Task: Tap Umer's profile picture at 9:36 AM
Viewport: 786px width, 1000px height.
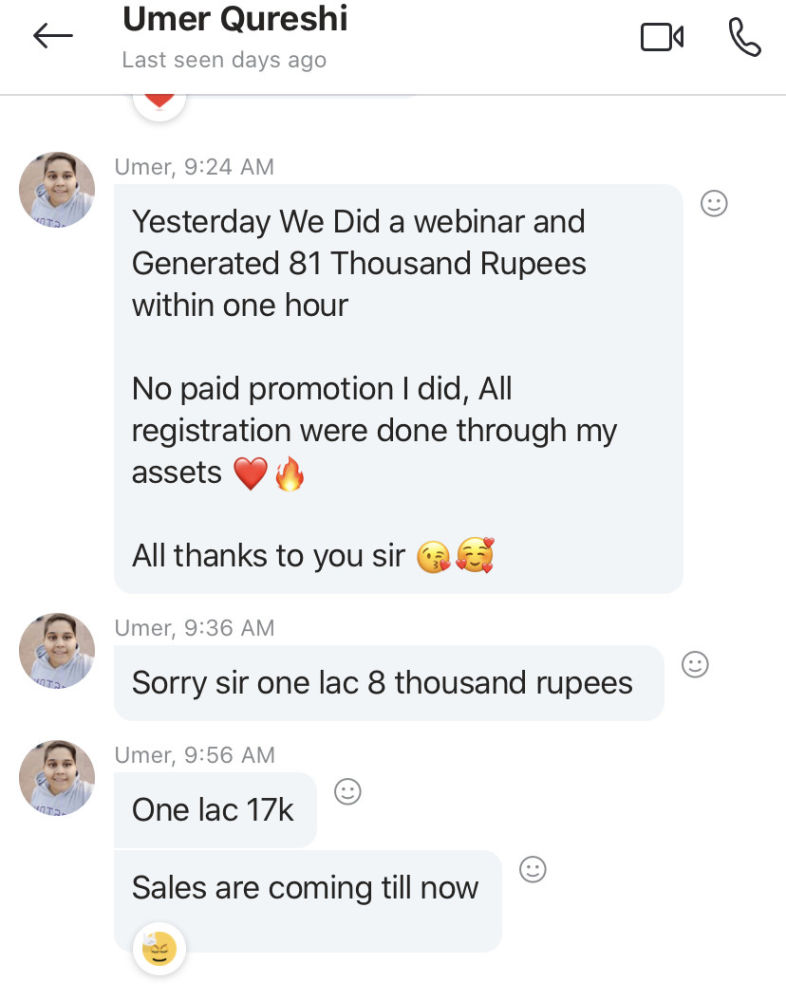Action: [x=57, y=650]
